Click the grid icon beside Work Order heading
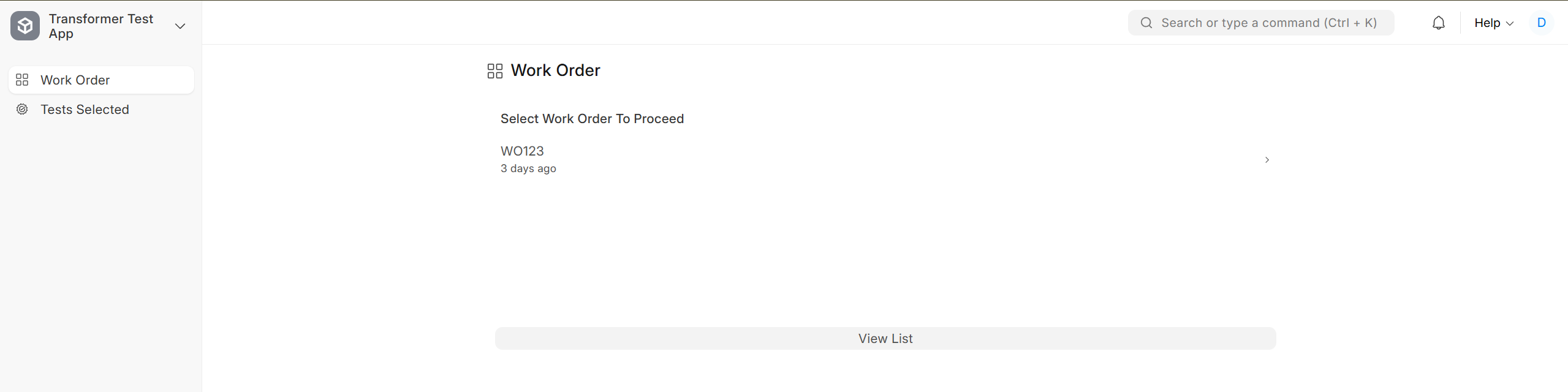This screenshot has width=1568, height=392. [x=495, y=71]
